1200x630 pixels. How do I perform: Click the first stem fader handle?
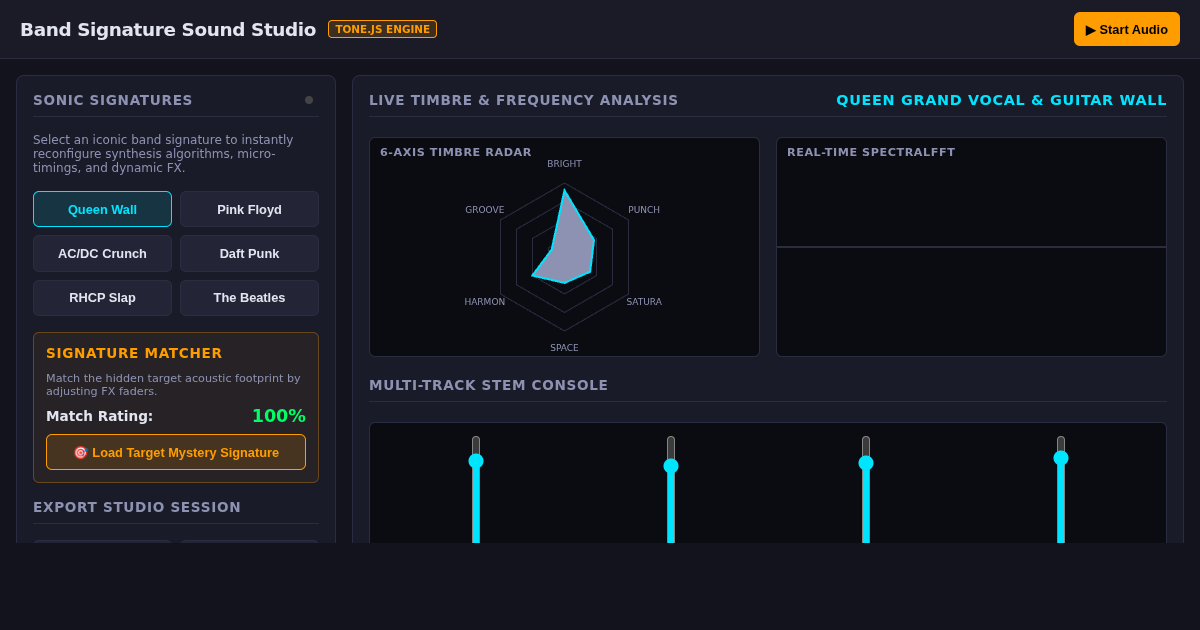pos(476,461)
